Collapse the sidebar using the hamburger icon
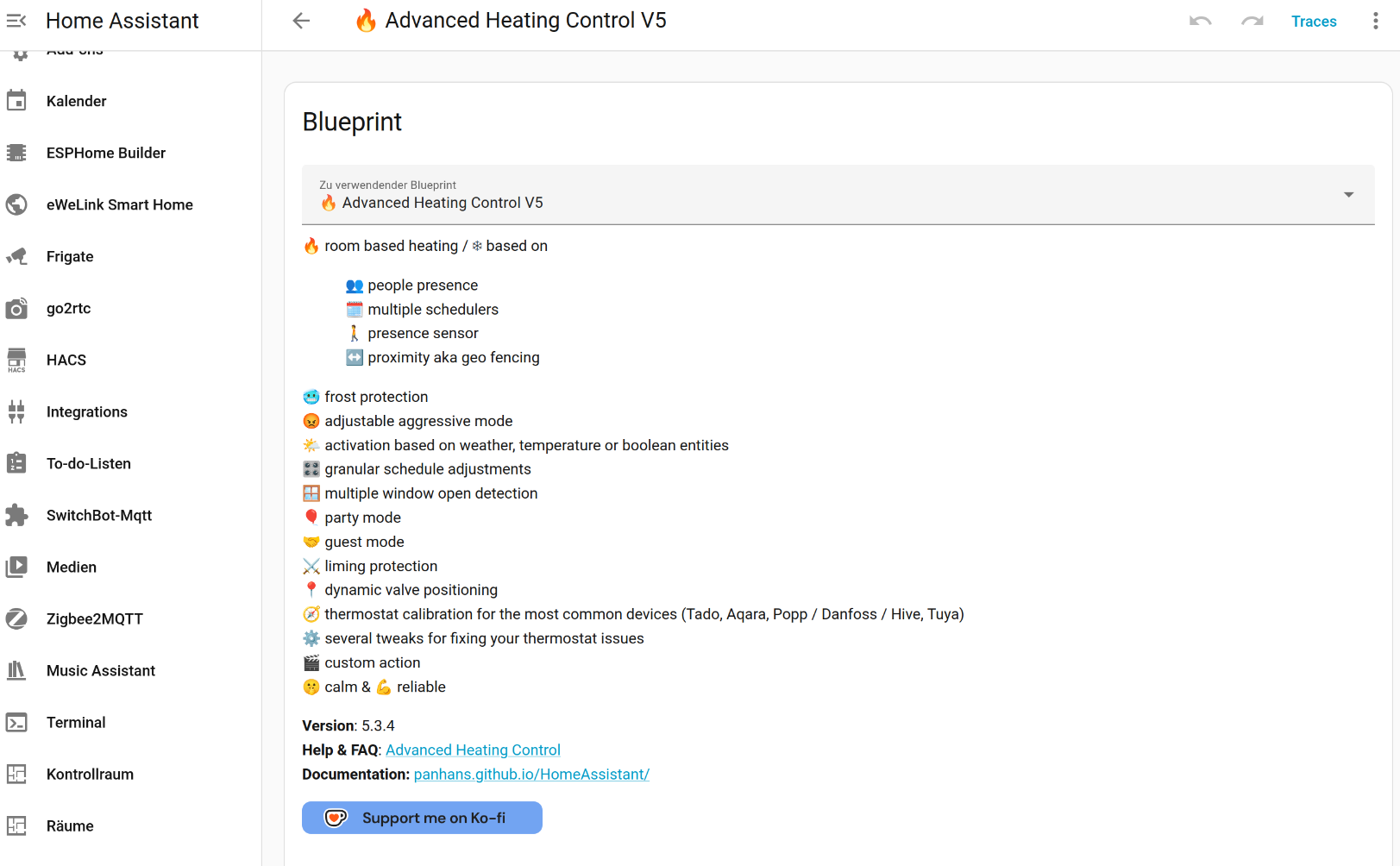The height and width of the screenshot is (866, 1400). coord(16,21)
